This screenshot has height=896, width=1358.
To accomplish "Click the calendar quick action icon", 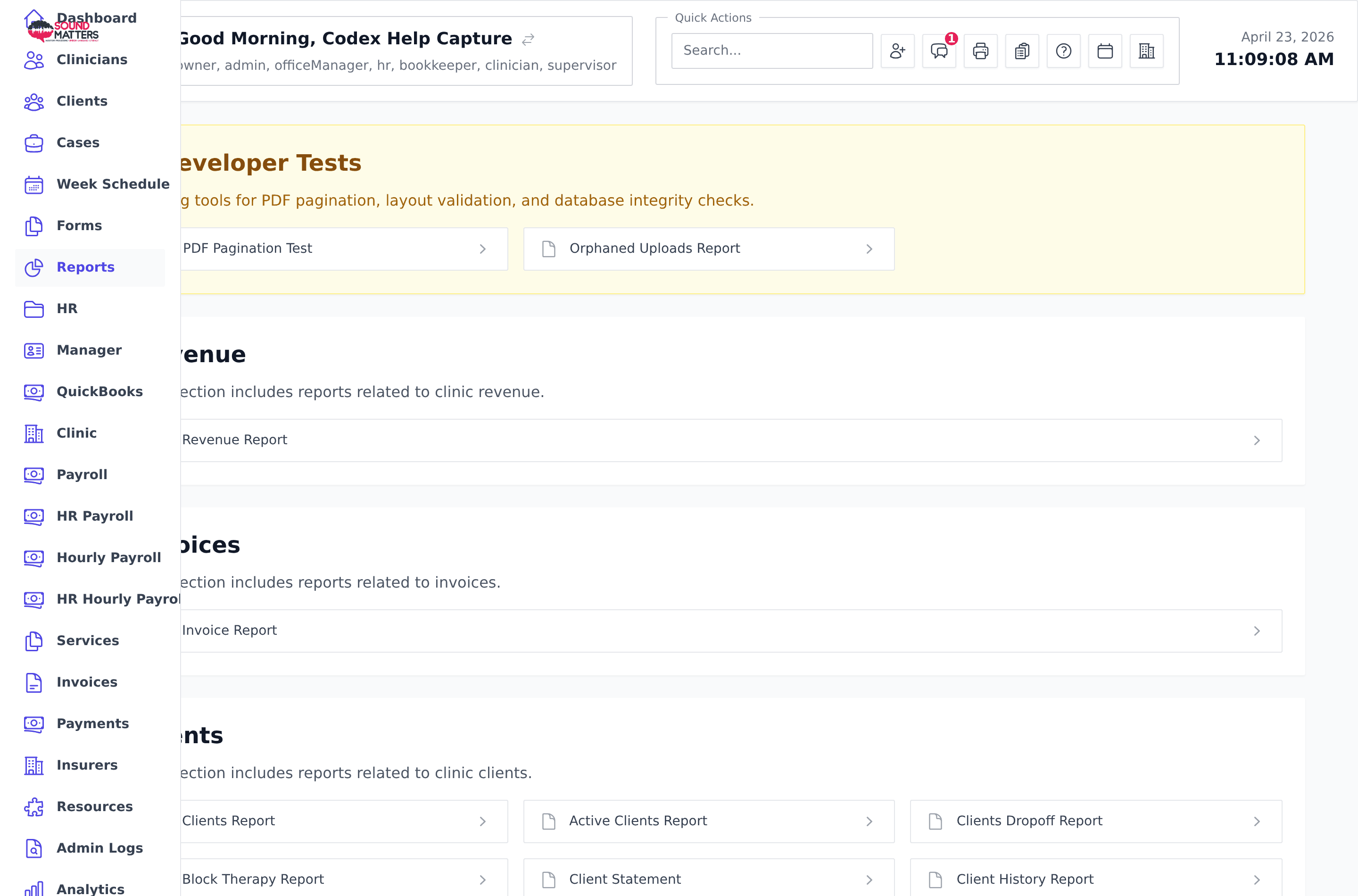I will [1105, 51].
